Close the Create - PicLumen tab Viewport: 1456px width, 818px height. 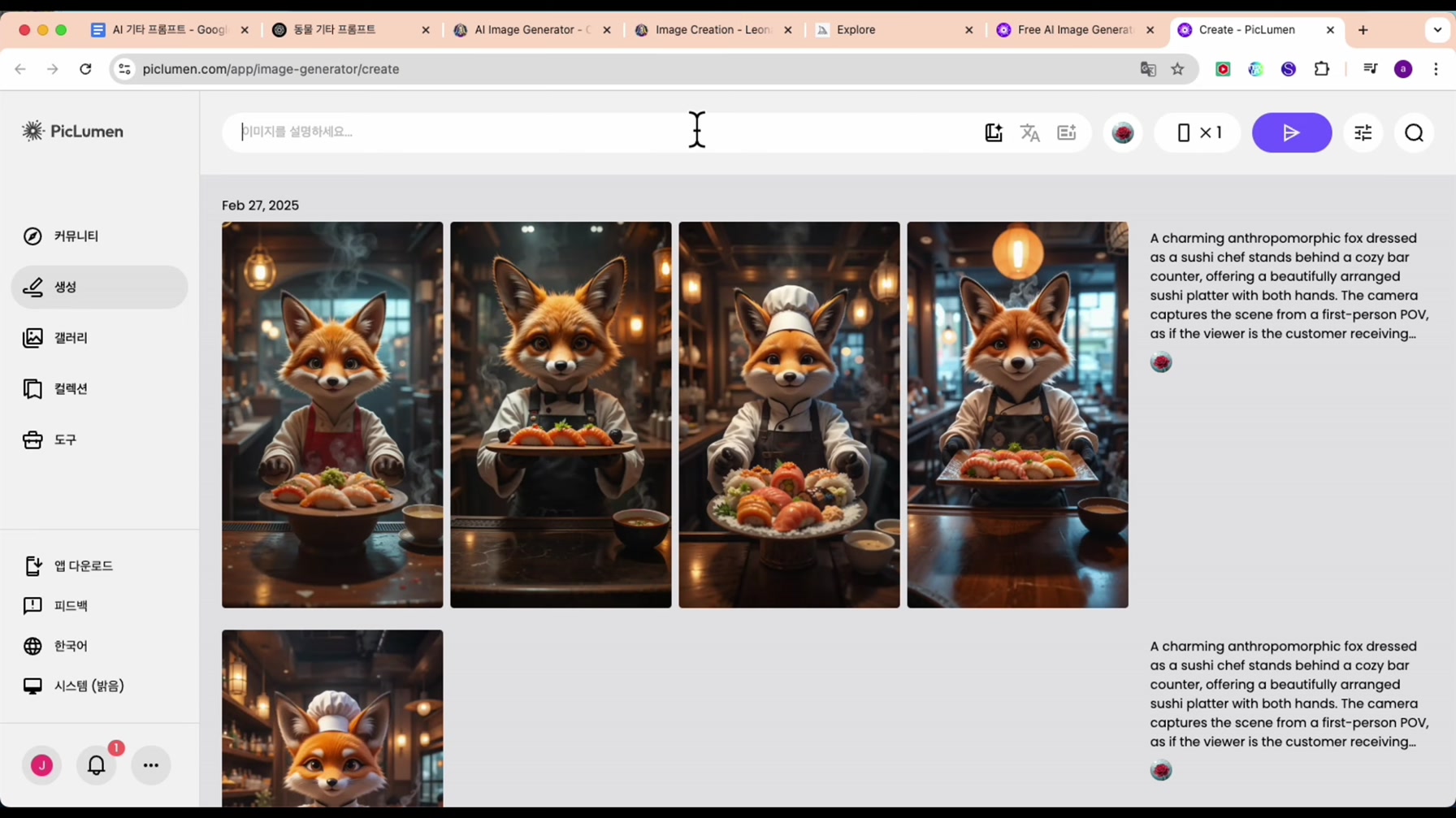point(1330,30)
